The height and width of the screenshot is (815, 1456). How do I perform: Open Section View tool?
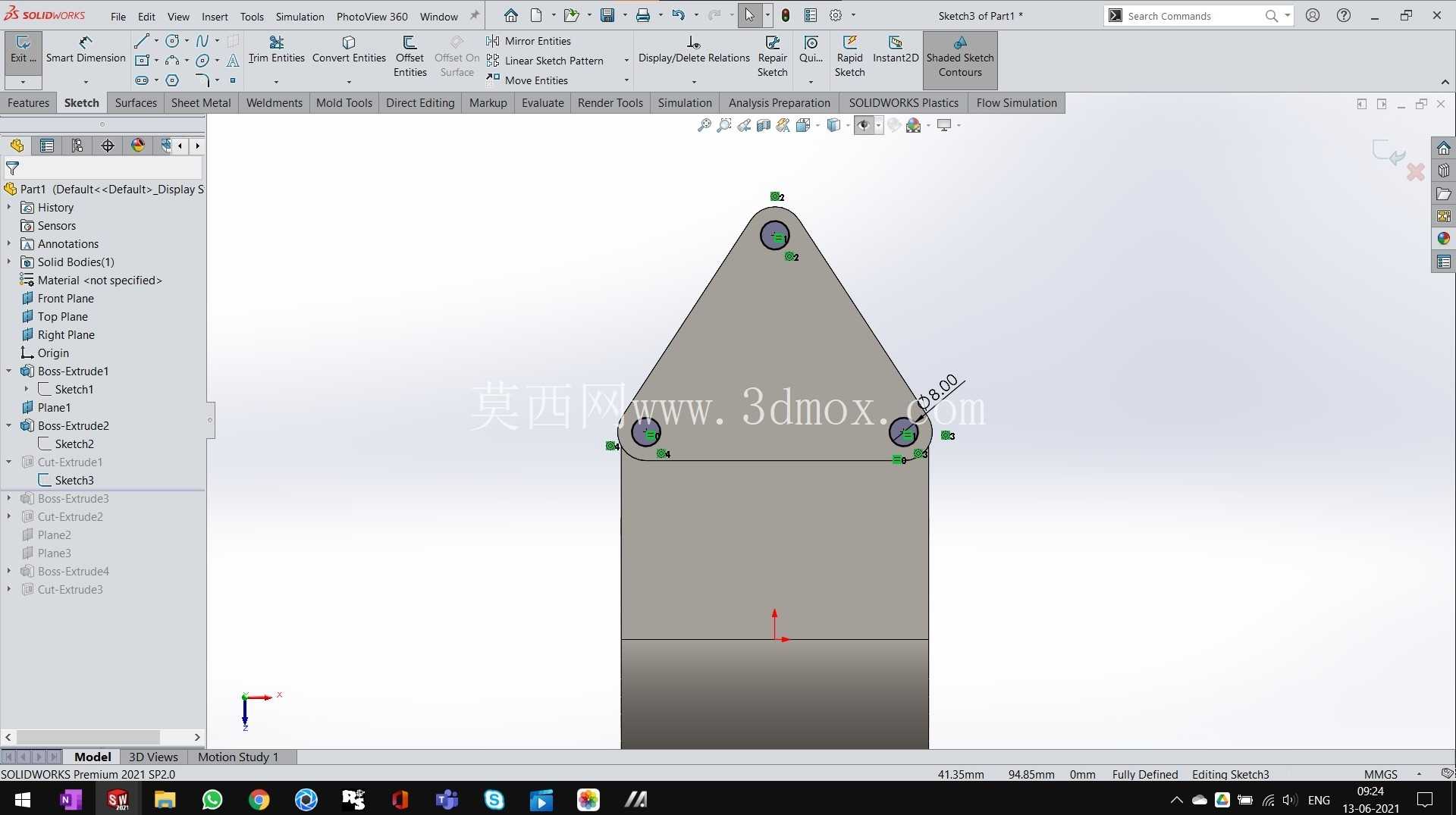[764, 125]
